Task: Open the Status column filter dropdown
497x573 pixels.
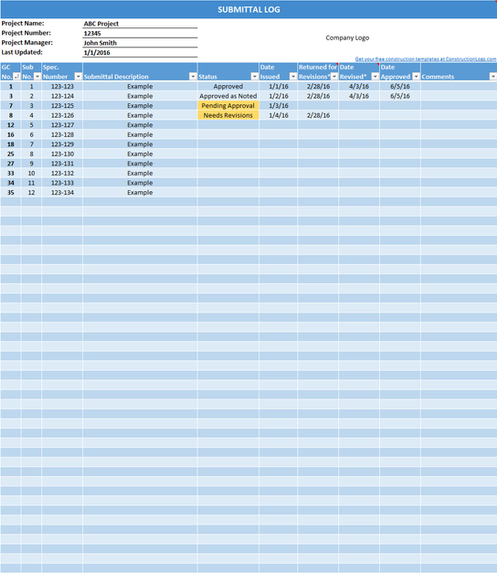Action: (x=255, y=76)
